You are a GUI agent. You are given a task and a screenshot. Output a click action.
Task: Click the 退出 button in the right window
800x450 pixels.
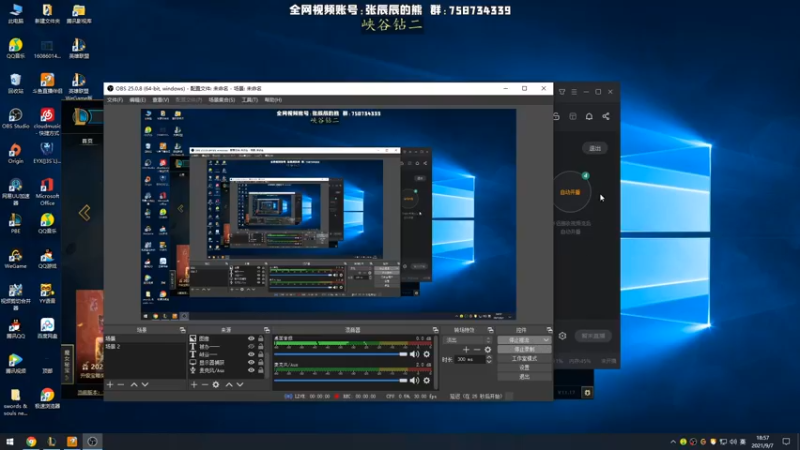click(x=595, y=148)
